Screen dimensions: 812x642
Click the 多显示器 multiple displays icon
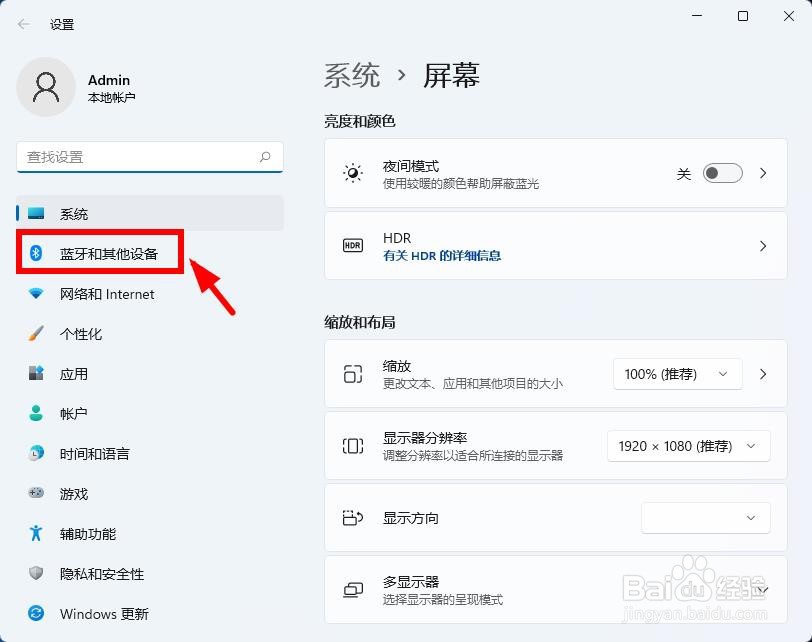pos(353,590)
